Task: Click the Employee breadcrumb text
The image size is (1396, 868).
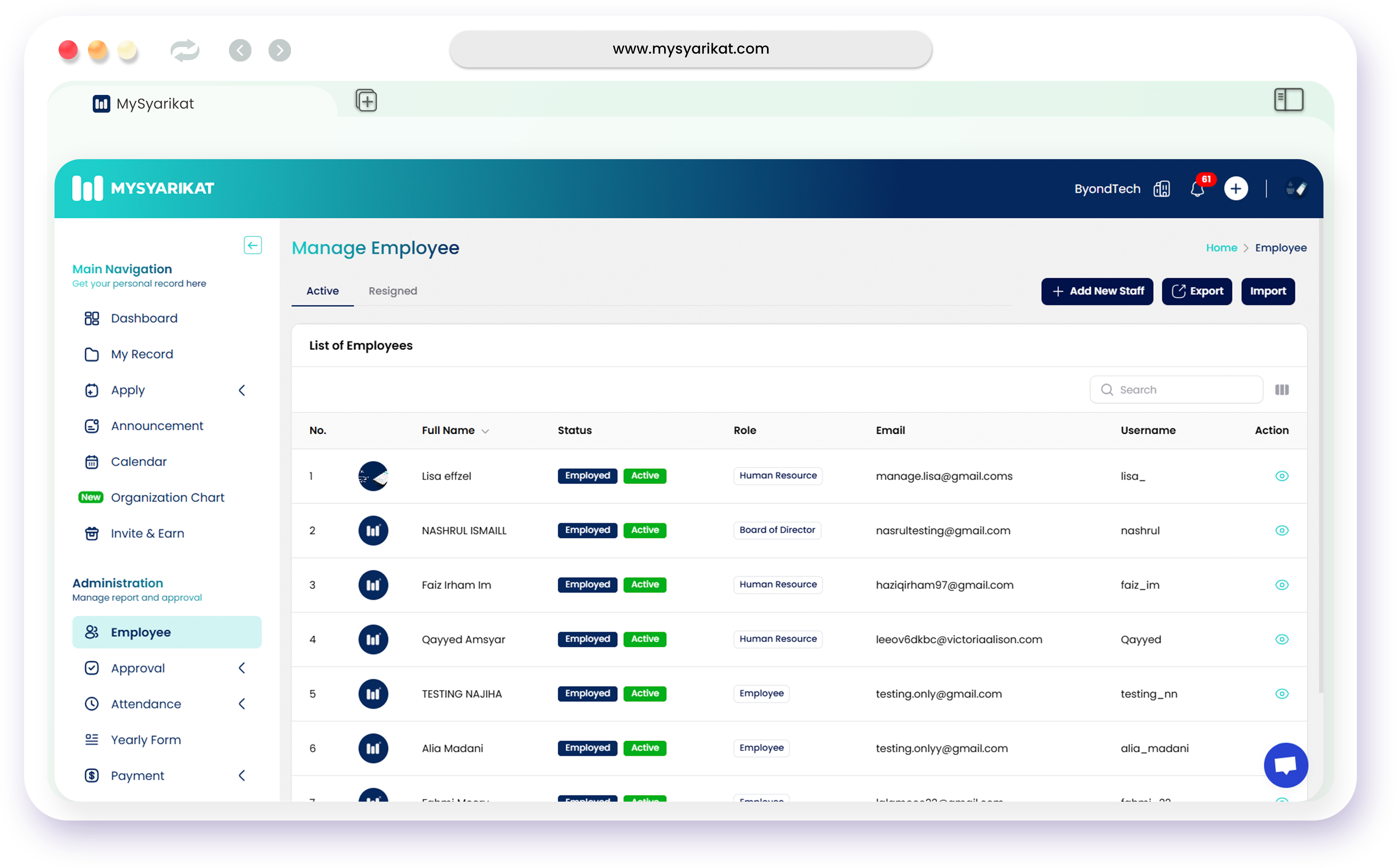Action: [x=1281, y=248]
